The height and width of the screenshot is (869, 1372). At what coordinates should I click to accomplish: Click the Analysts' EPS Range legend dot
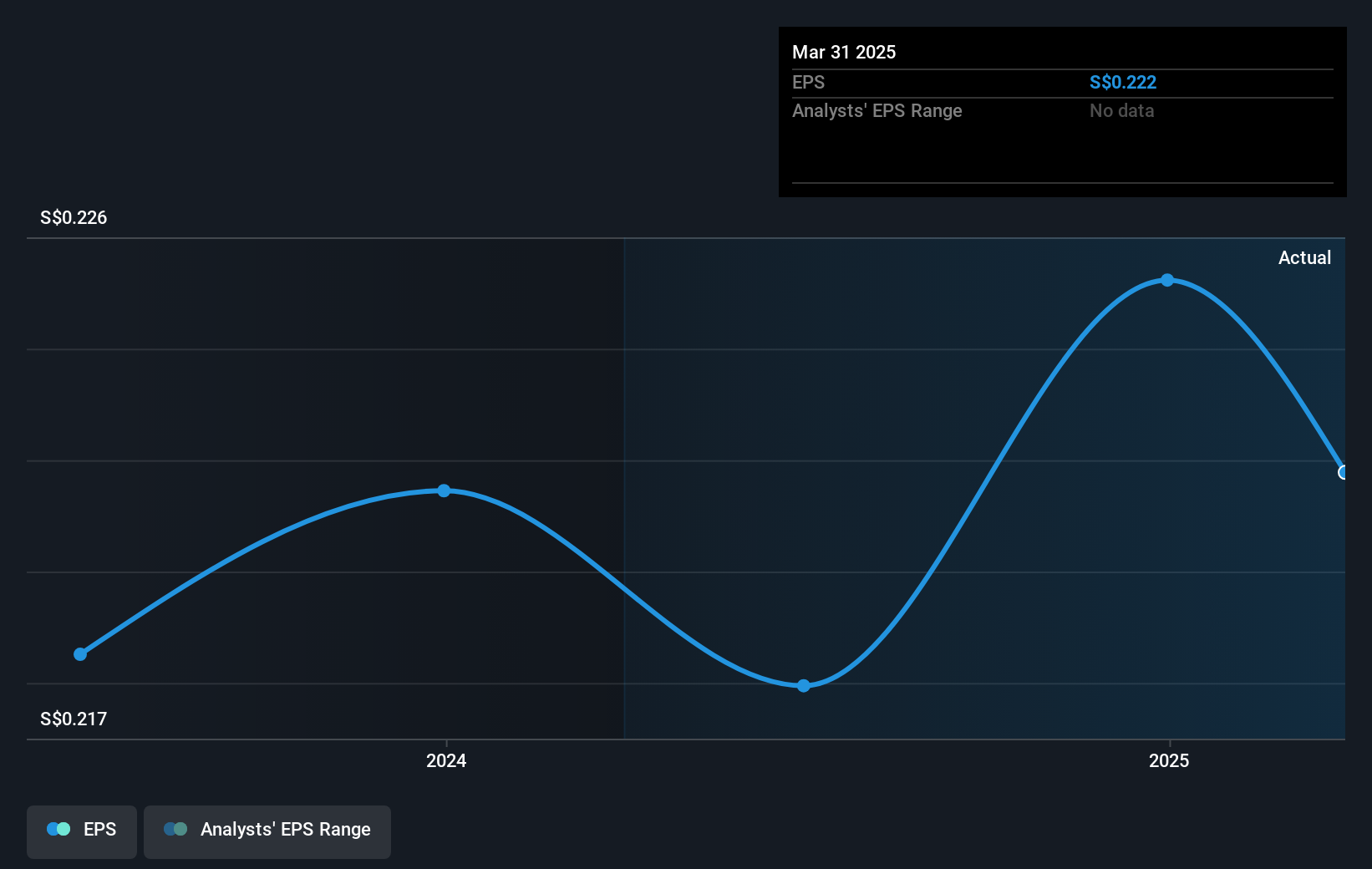[x=175, y=829]
